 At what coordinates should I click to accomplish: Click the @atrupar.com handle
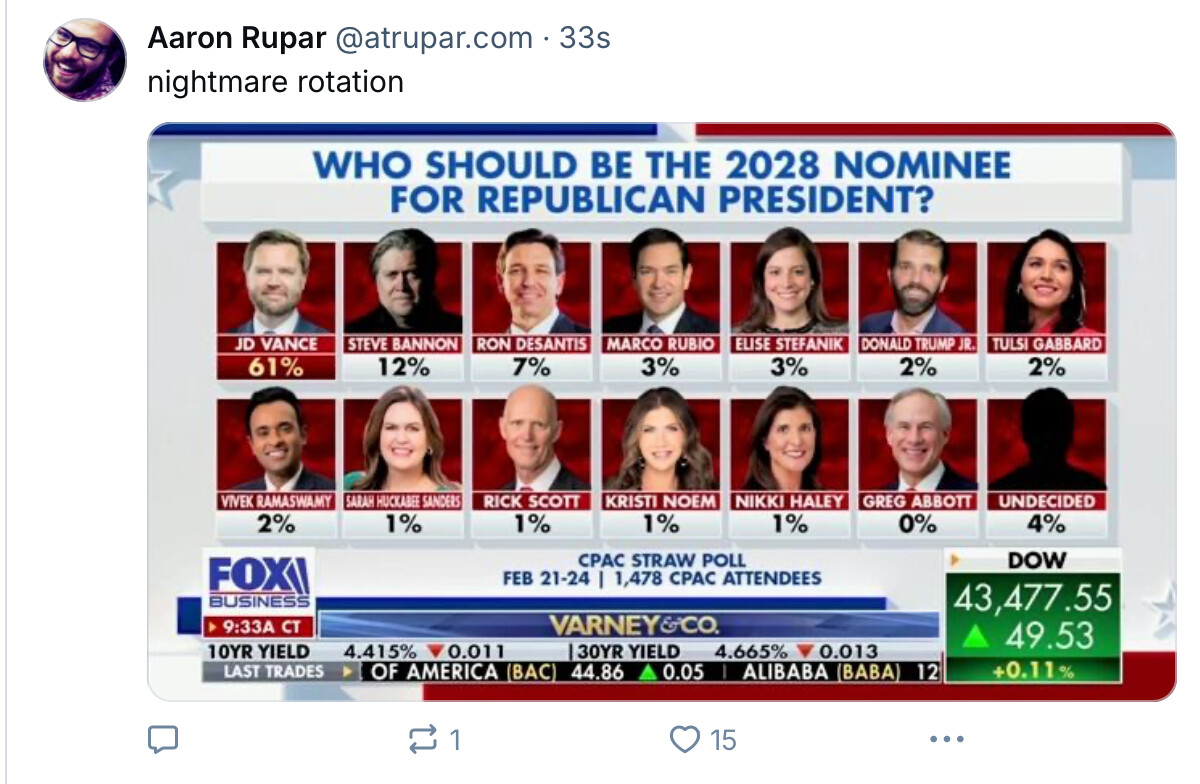tap(433, 38)
